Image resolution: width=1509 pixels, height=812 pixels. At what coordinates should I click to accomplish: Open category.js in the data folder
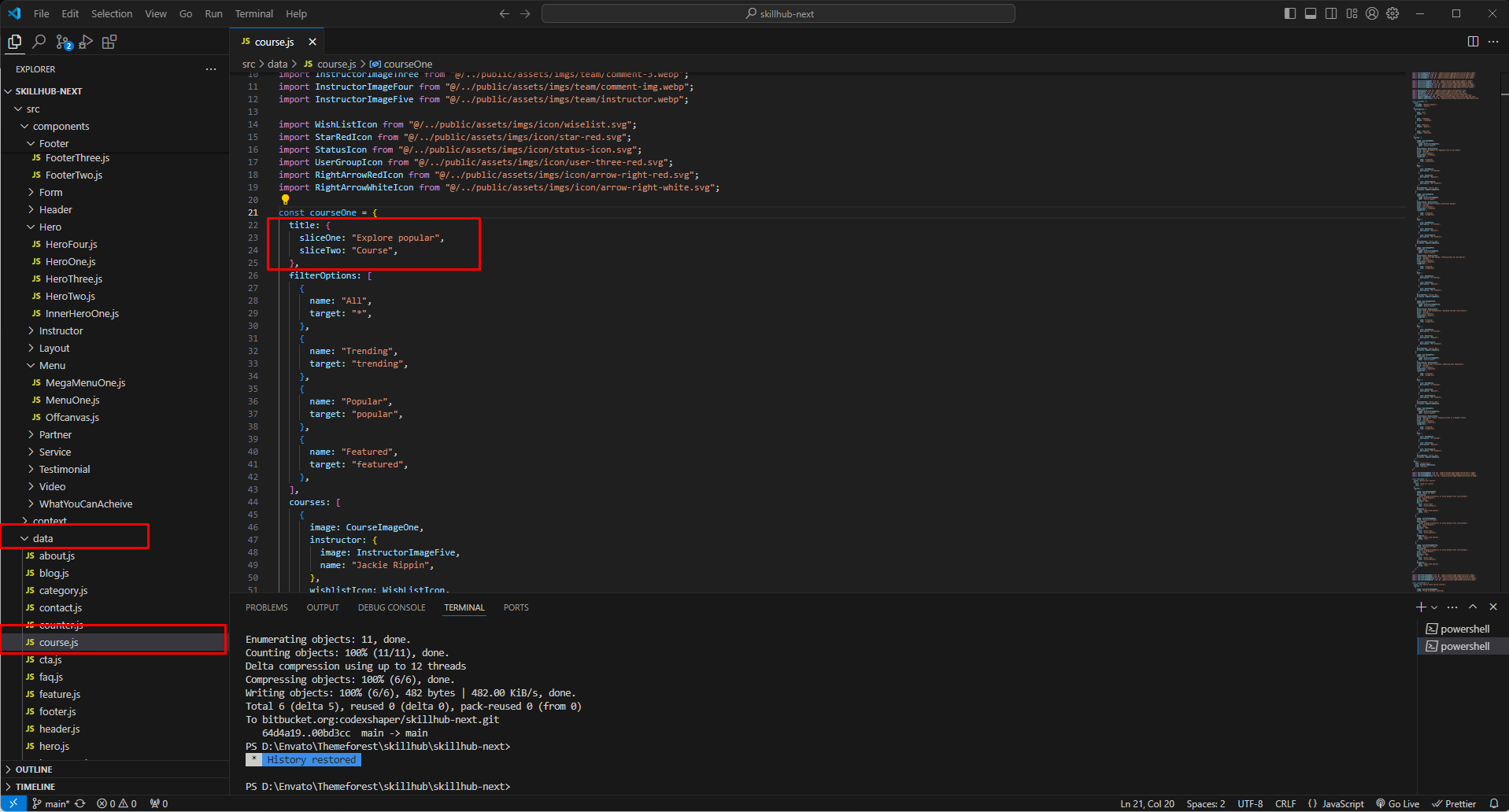tap(114, 590)
